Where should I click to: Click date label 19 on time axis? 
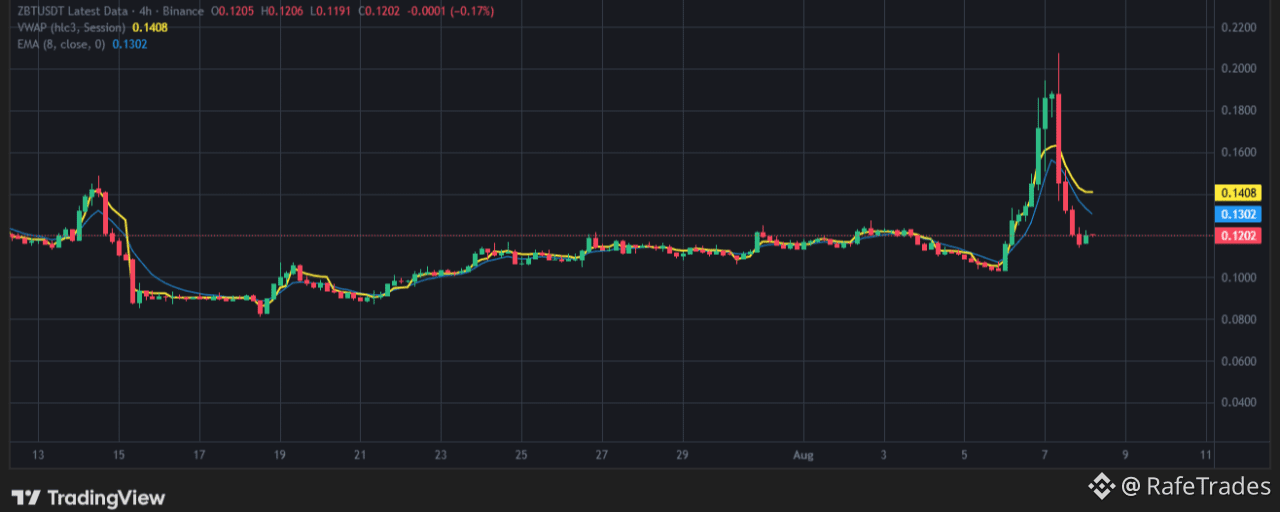[x=279, y=455]
